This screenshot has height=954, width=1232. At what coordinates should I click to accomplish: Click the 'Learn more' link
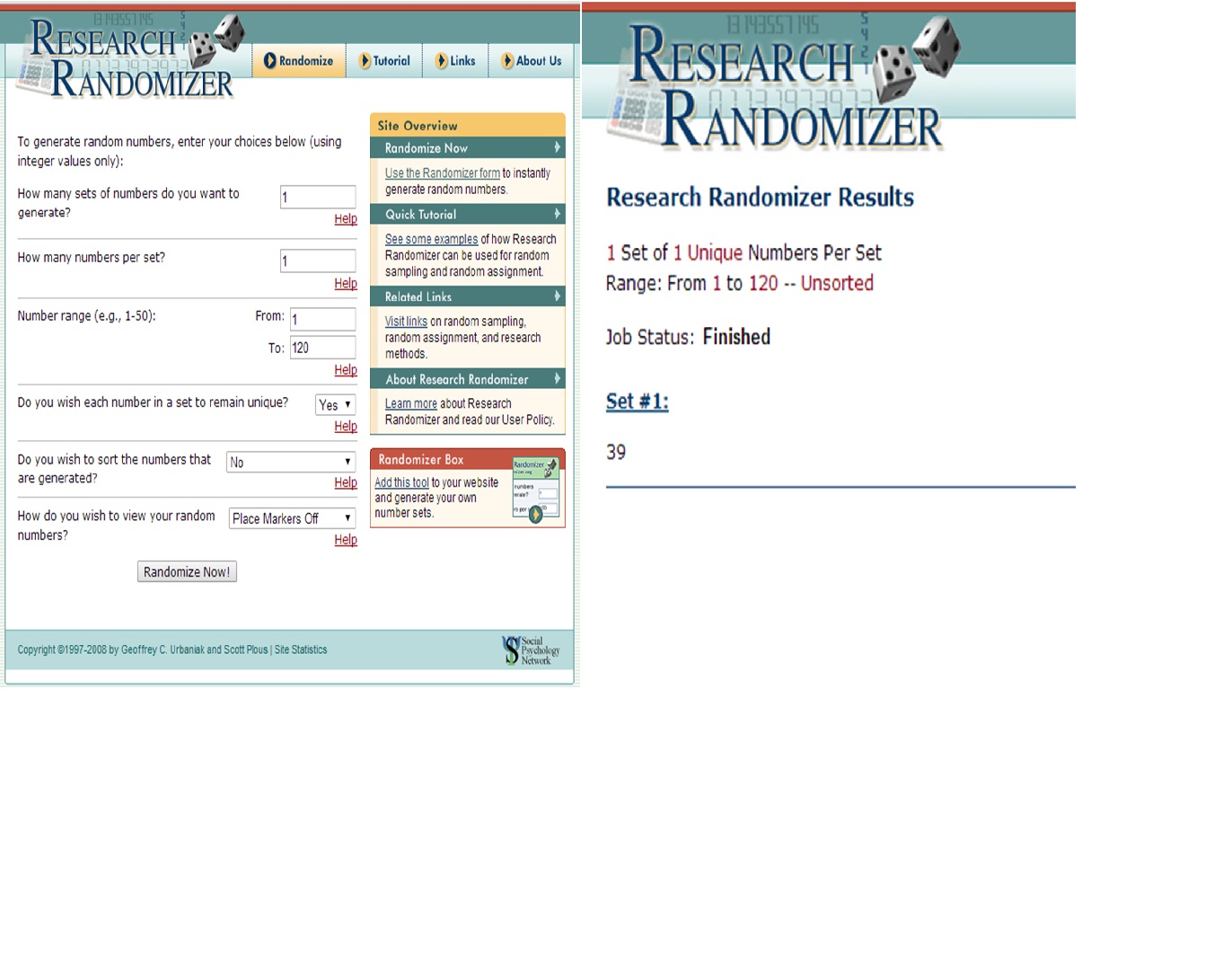[411, 404]
